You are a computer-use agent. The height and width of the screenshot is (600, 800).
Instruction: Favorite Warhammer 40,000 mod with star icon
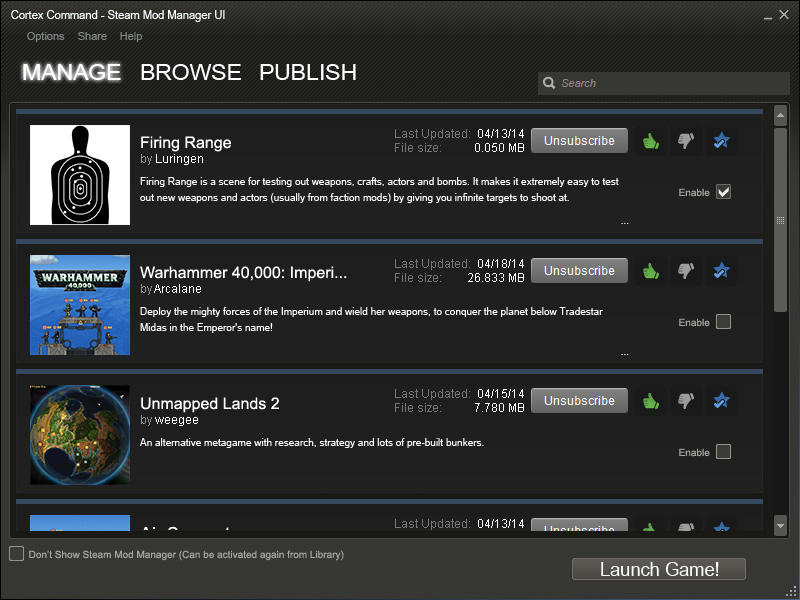(721, 271)
